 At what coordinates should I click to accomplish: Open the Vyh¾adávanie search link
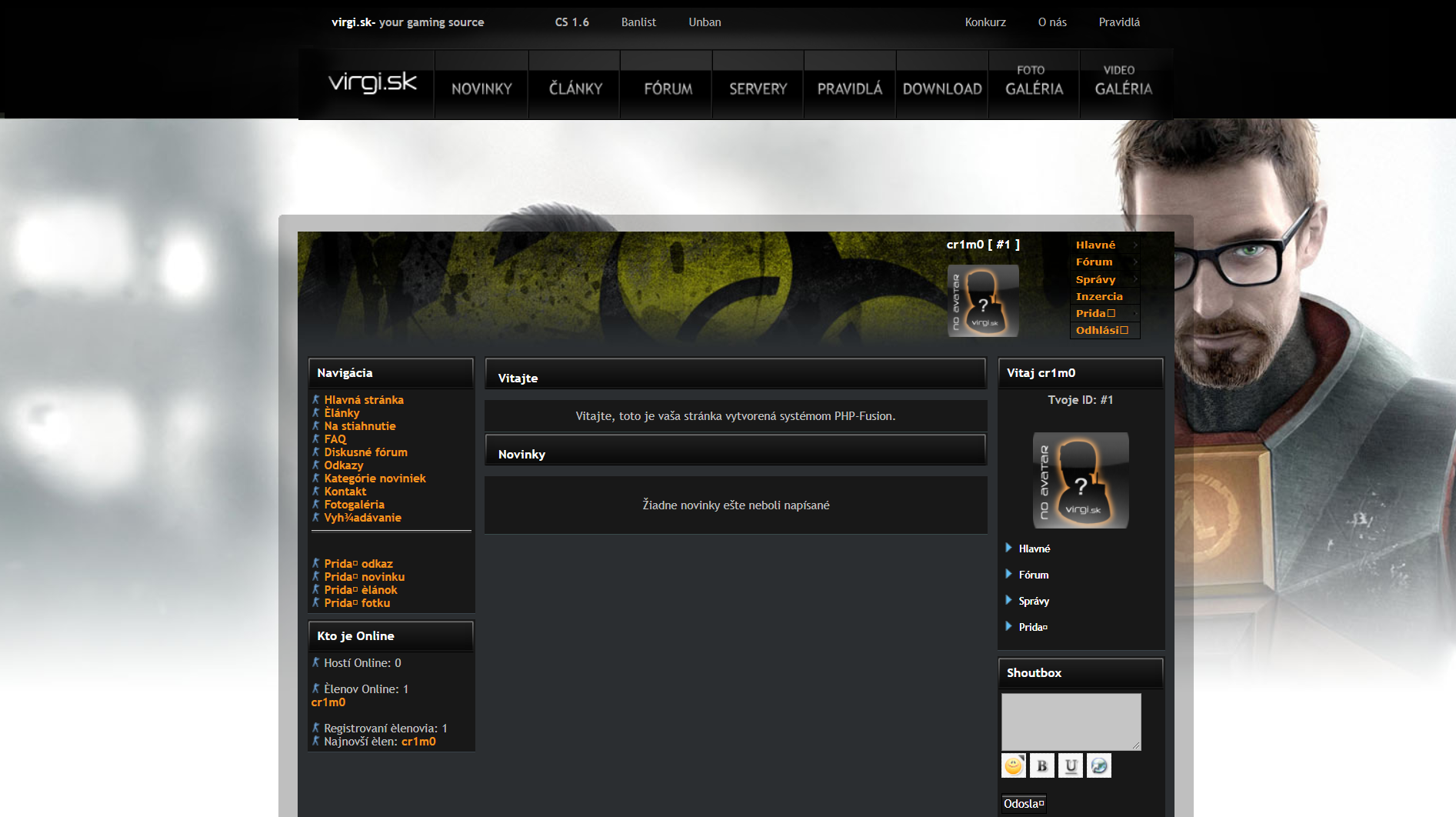coord(363,518)
